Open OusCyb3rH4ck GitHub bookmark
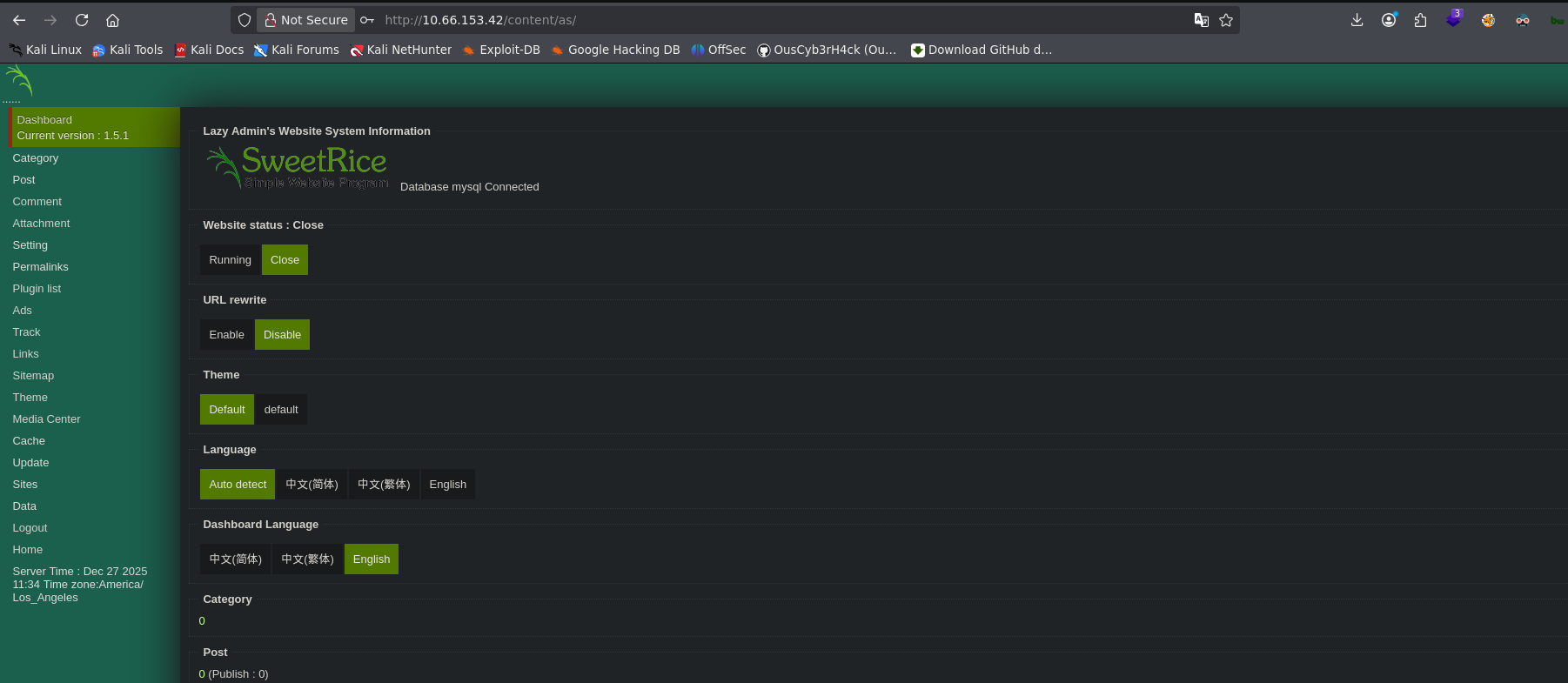This screenshot has width=1568, height=683. [827, 50]
